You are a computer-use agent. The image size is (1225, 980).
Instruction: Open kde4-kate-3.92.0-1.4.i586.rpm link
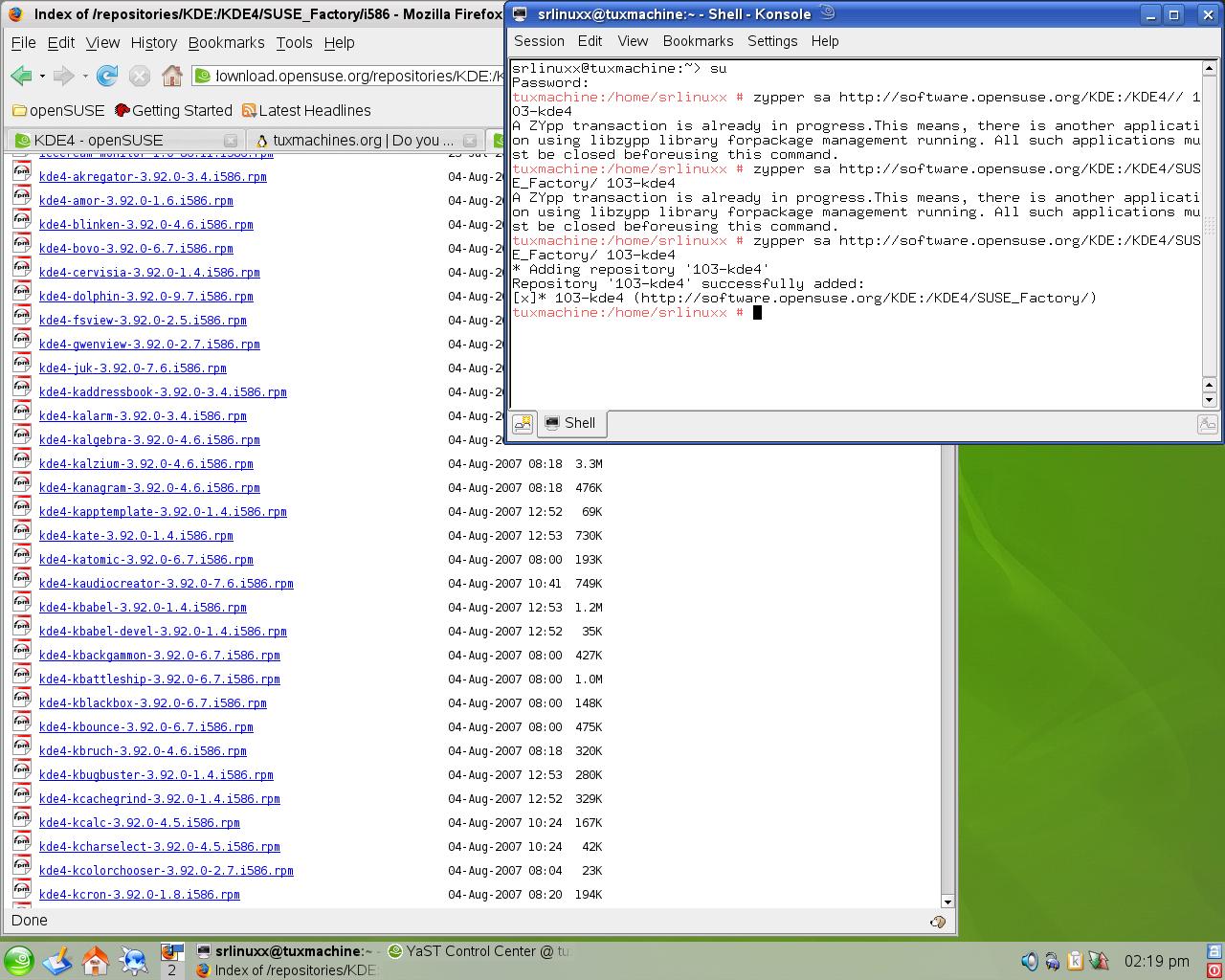pos(136,536)
